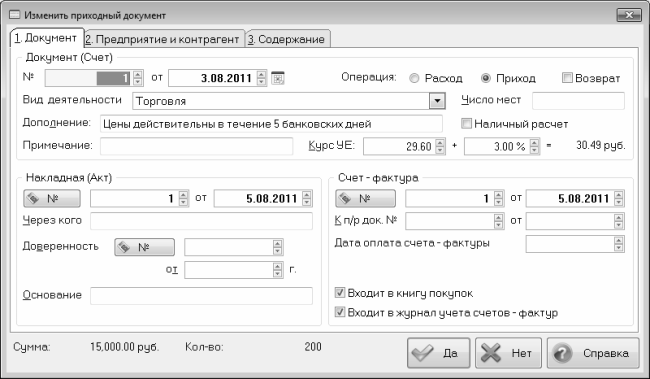Click the Кол-во value 200

(313, 346)
